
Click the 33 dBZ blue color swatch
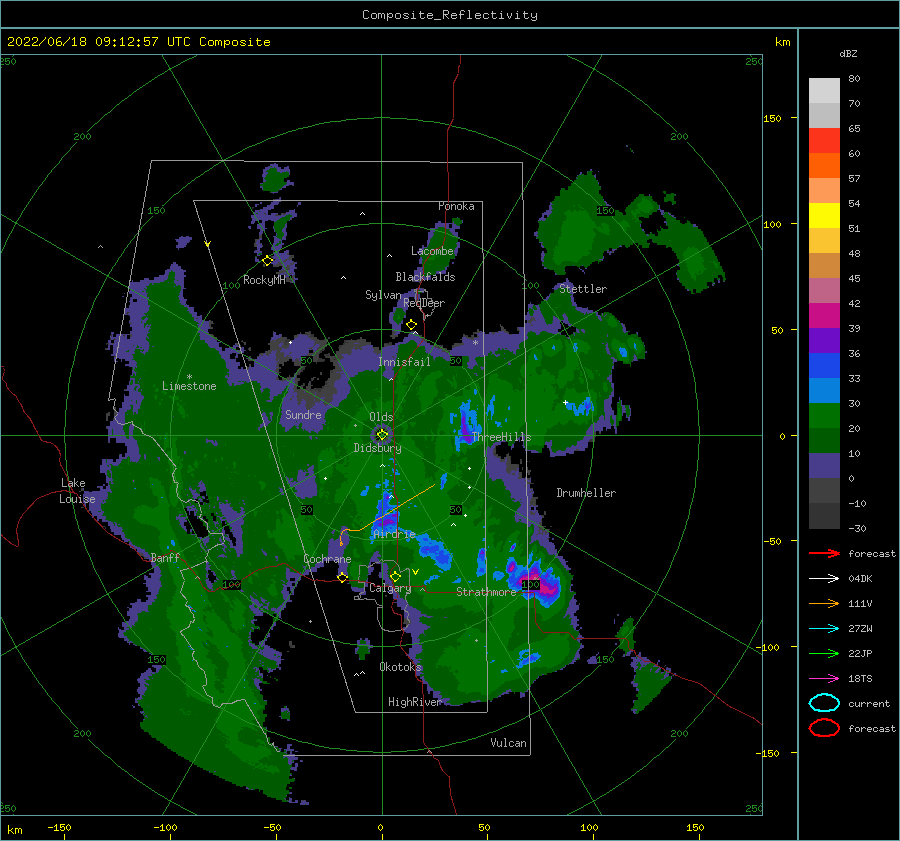pos(824,365)
